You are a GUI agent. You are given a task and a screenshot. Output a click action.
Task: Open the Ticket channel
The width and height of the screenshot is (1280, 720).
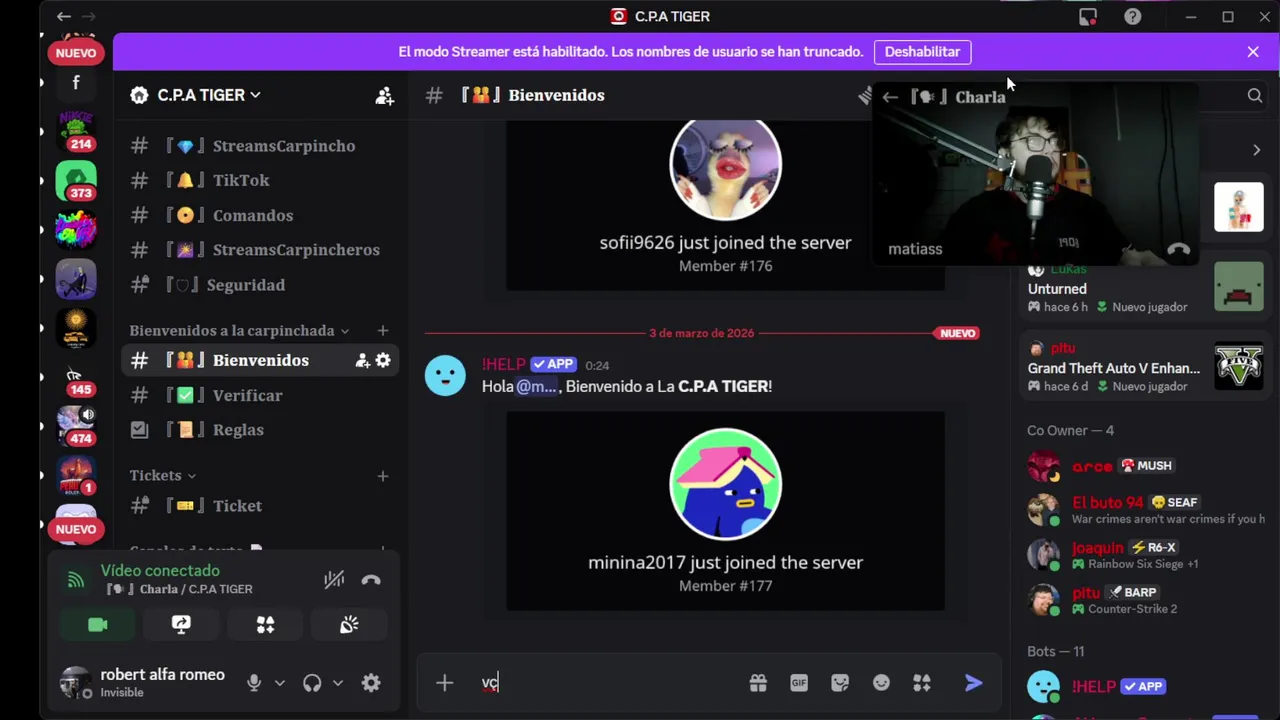click(x=260, y=506)
